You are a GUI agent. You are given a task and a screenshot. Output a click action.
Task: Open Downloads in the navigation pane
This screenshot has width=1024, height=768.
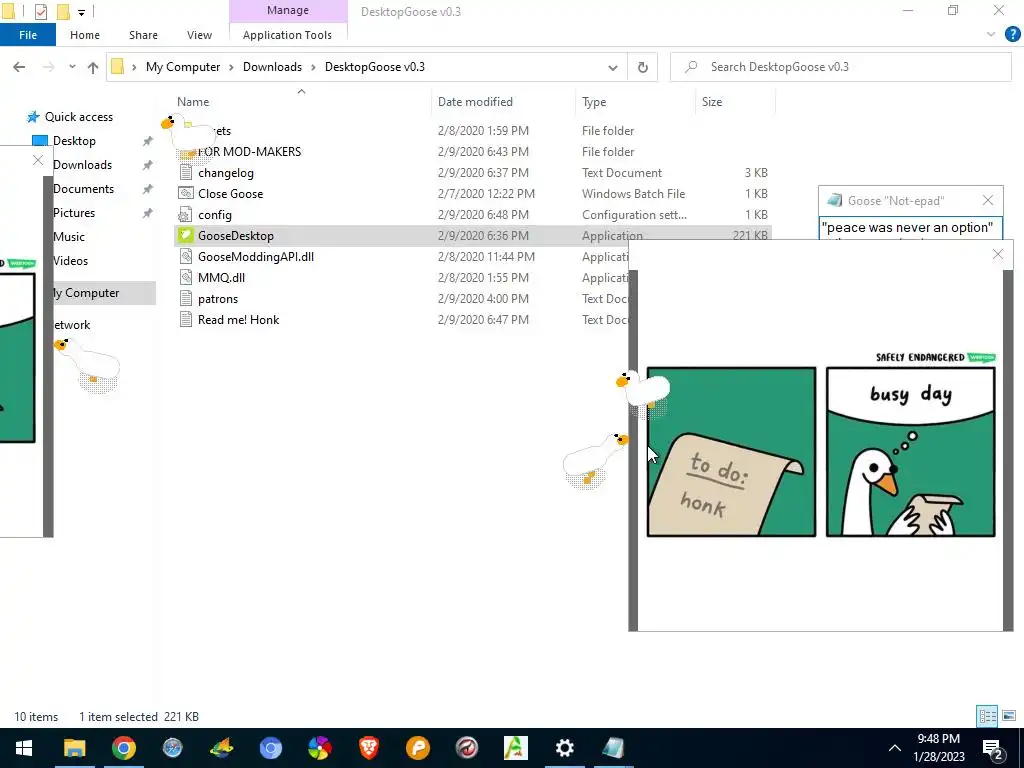(x=82, y=165)
